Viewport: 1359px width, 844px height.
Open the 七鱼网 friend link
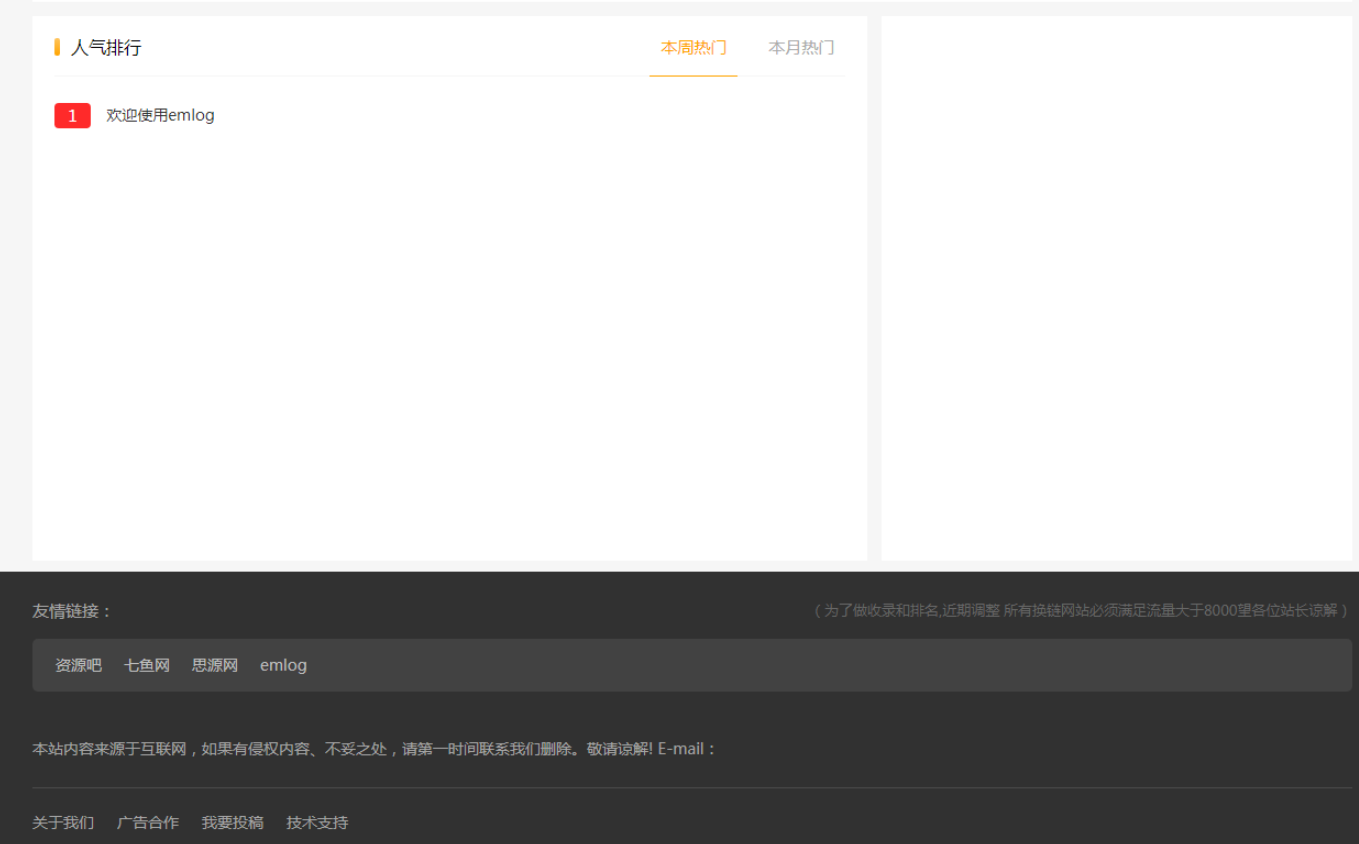(147, 665)
